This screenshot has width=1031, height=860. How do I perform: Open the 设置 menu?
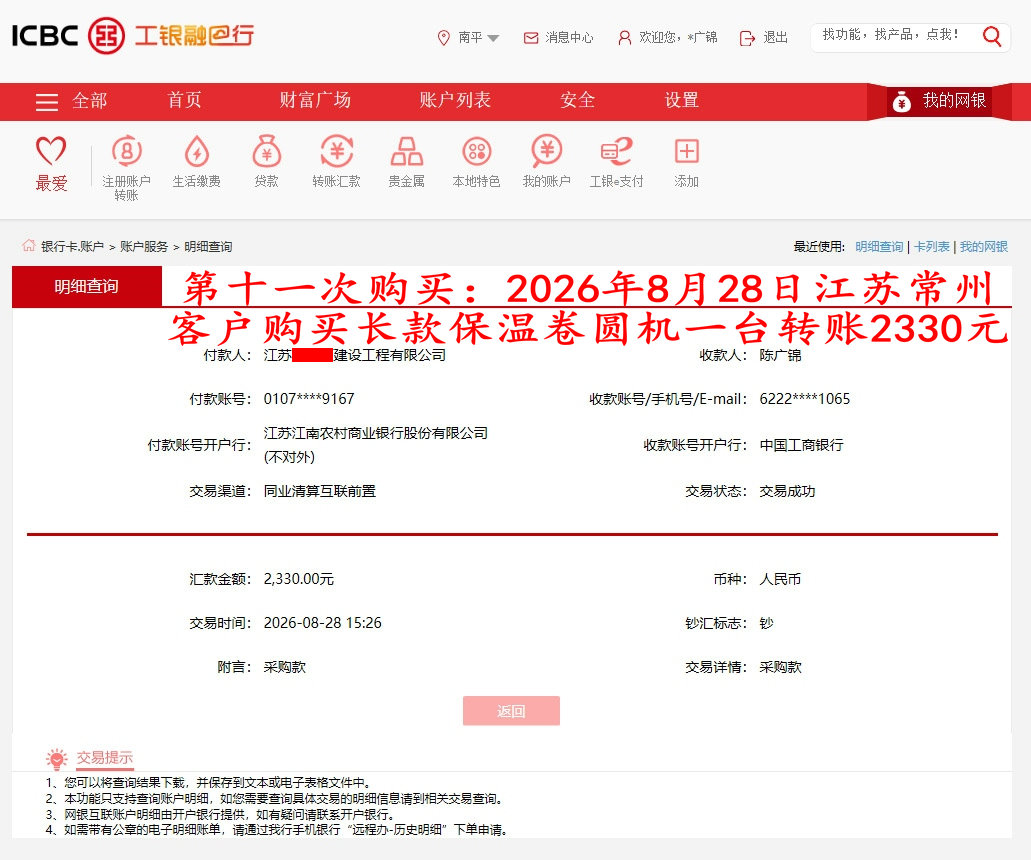[x=681, y=100]
